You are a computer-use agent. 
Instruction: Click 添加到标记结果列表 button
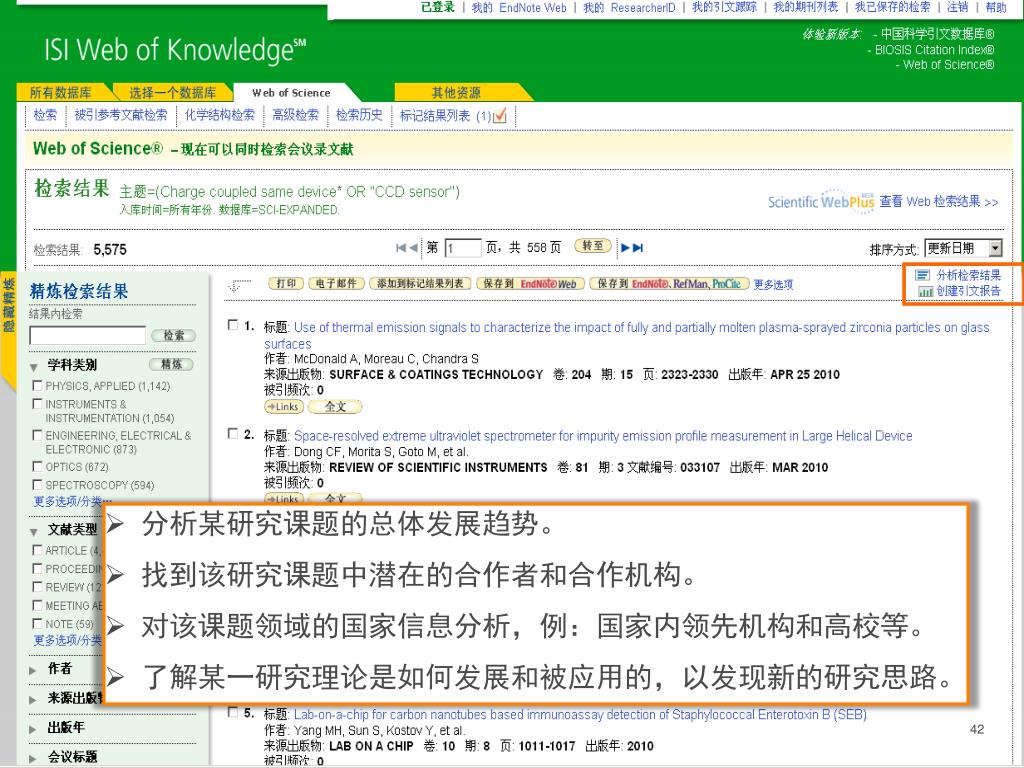coord(420,283)
